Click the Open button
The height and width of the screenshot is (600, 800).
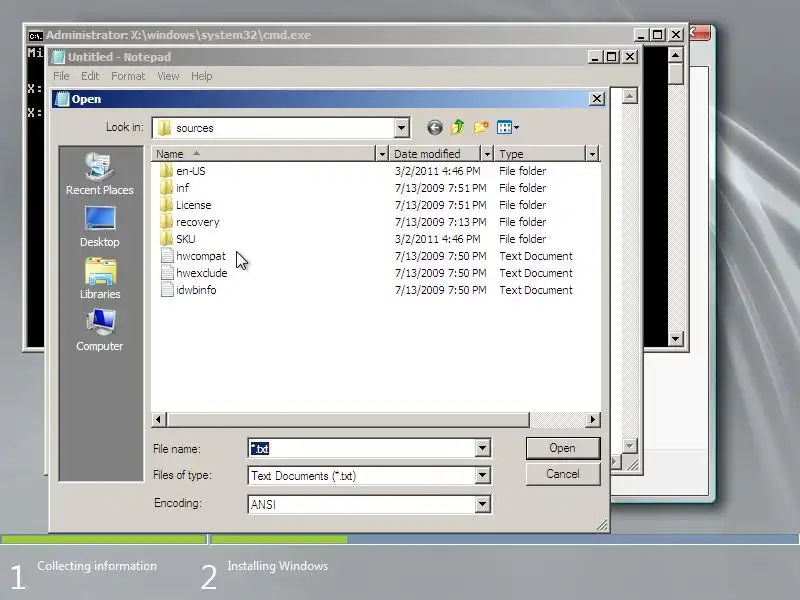click(563, 448)
